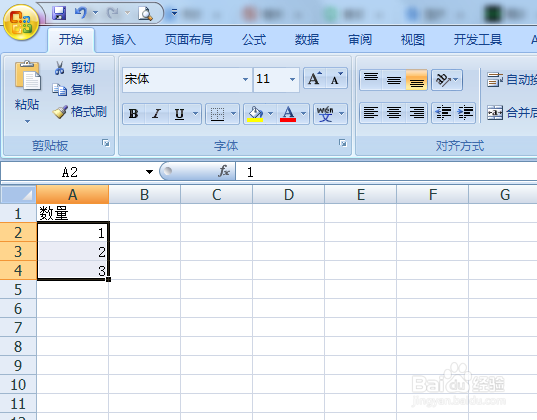Save the workbook from quick access toolbar
This screenshot has width=537, height=420.
click(x=59, y=13)
